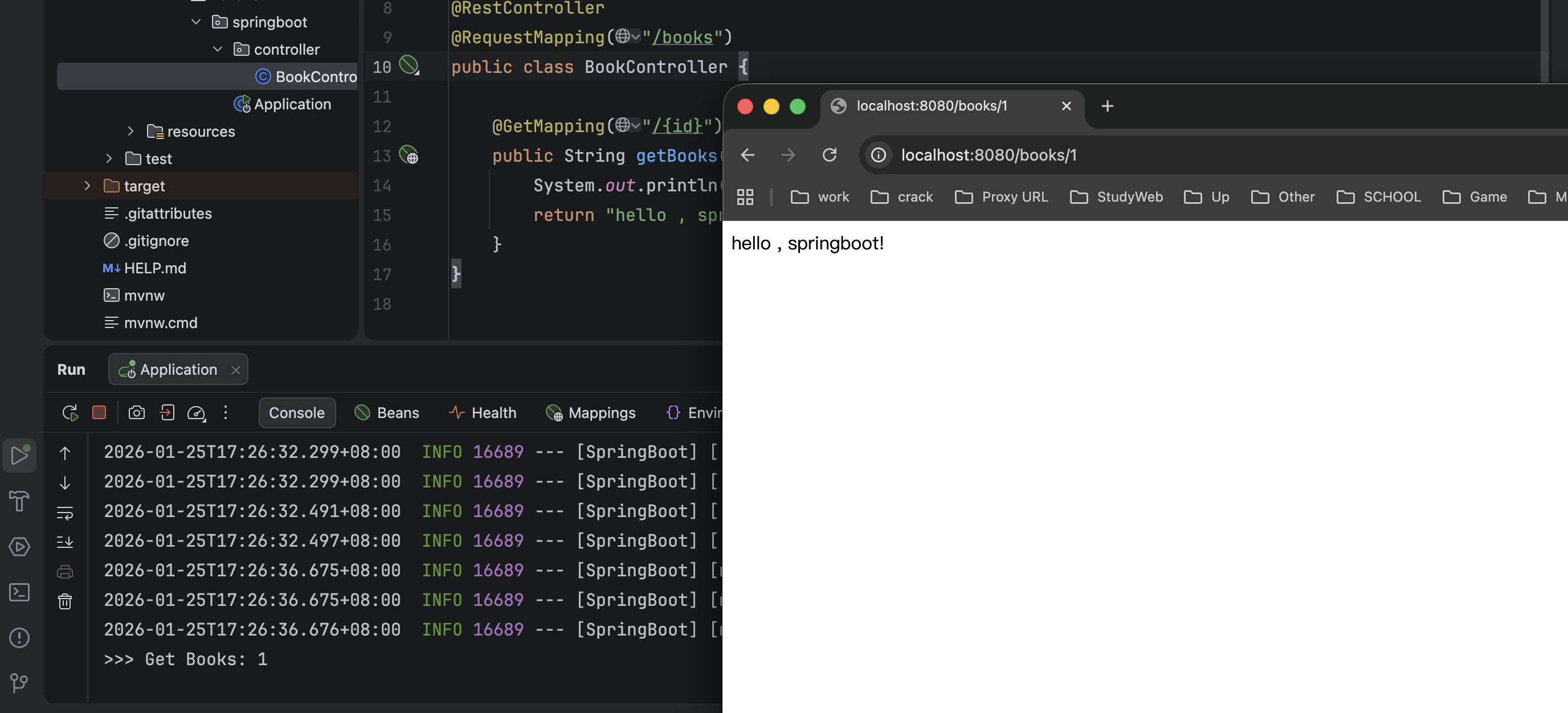The width and height of the screenshot is (1568, 713).
Task: Click the /books link in the RequestMapping annotation
Action: 683,36
